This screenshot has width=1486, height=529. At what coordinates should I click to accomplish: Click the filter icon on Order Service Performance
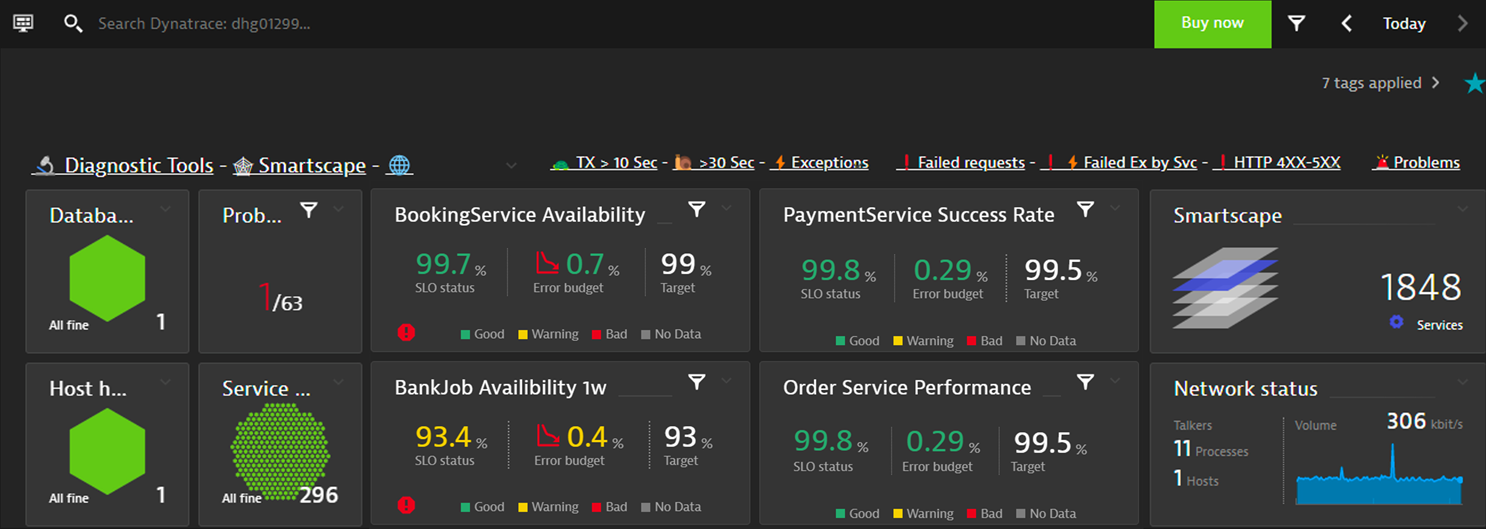tap(1085, 381)
